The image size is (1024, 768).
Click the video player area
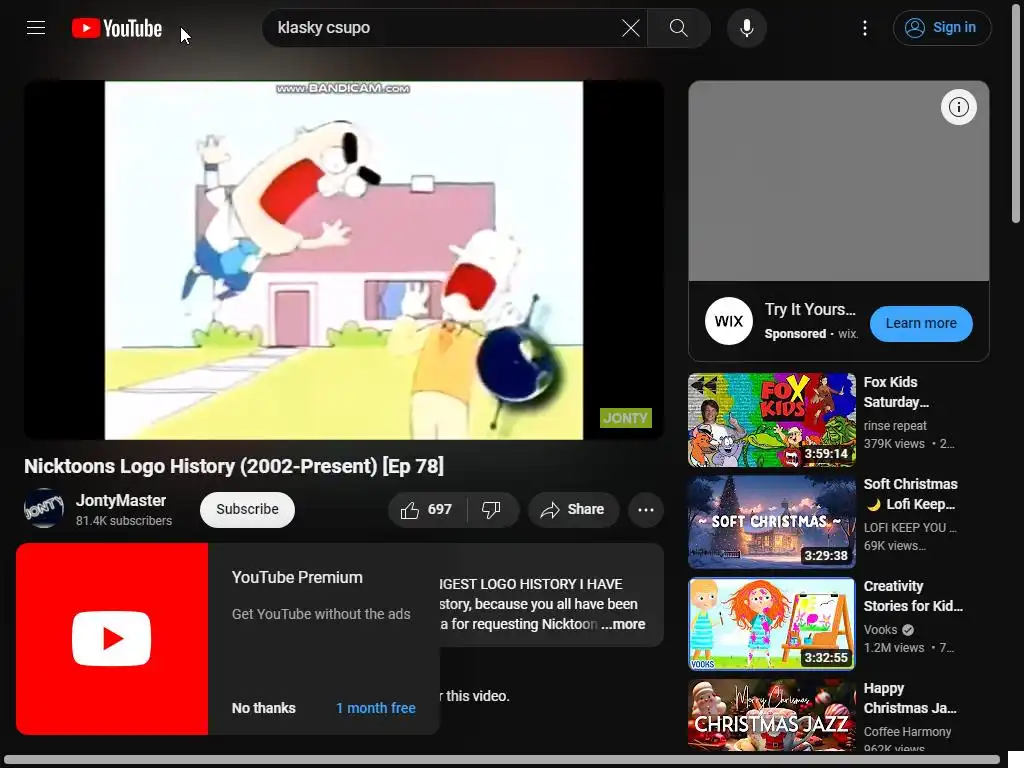tap(344, 260)
